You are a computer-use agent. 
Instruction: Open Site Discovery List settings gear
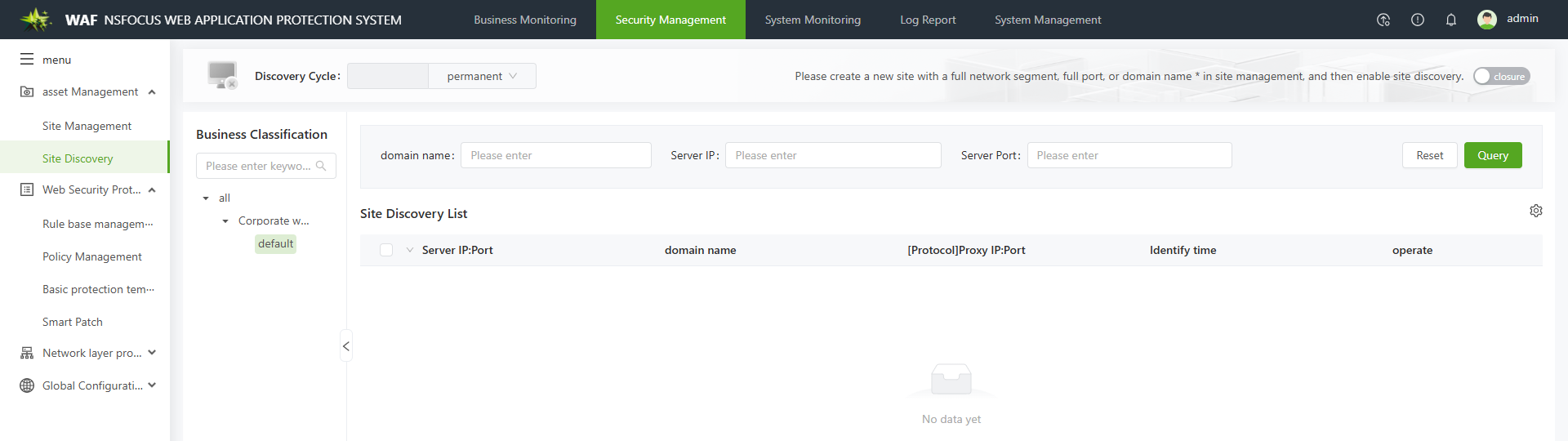(1535, 211)
